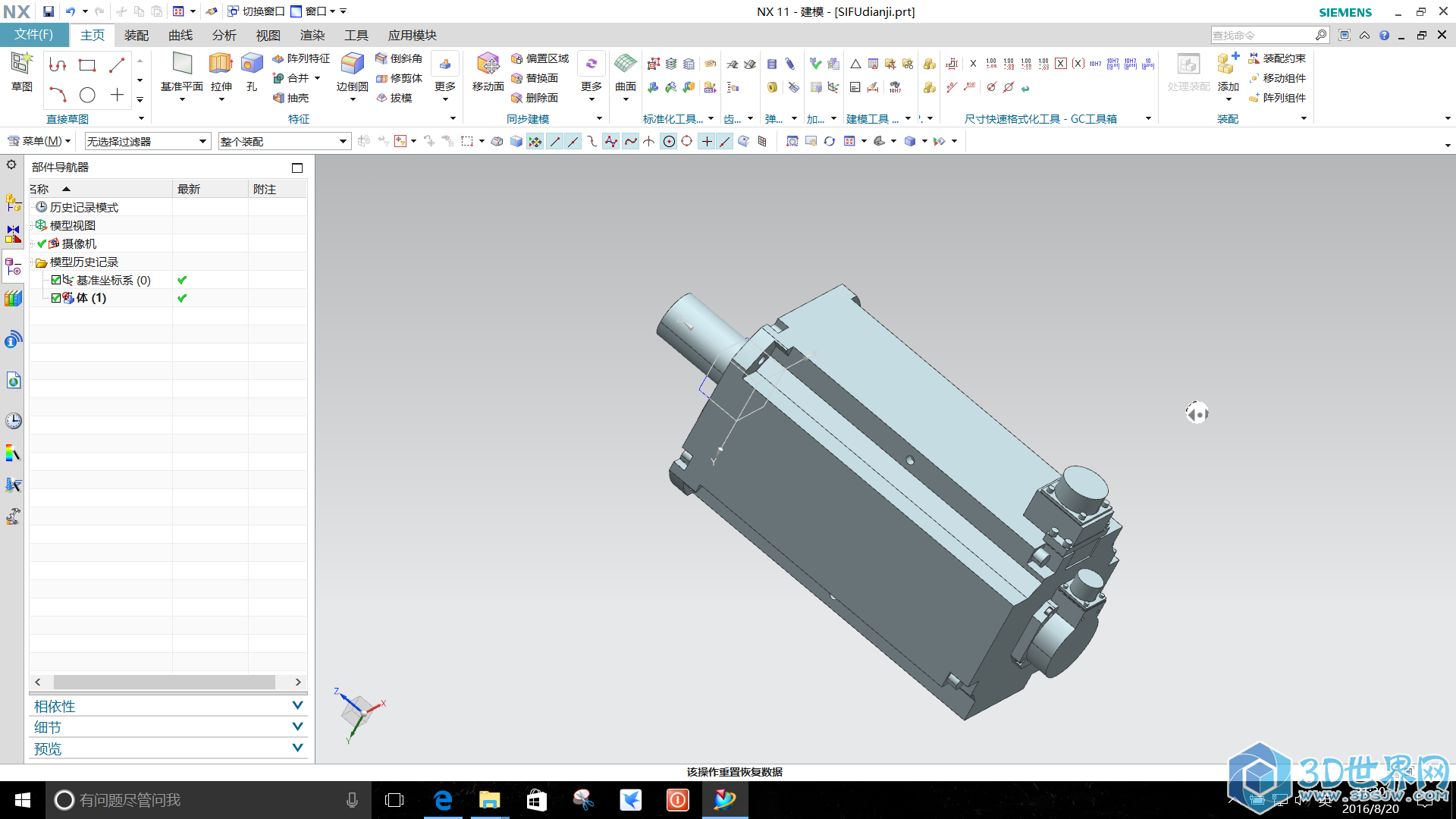Click the Pattern Feature (阵列特征) tool

[x=301, y=58]
